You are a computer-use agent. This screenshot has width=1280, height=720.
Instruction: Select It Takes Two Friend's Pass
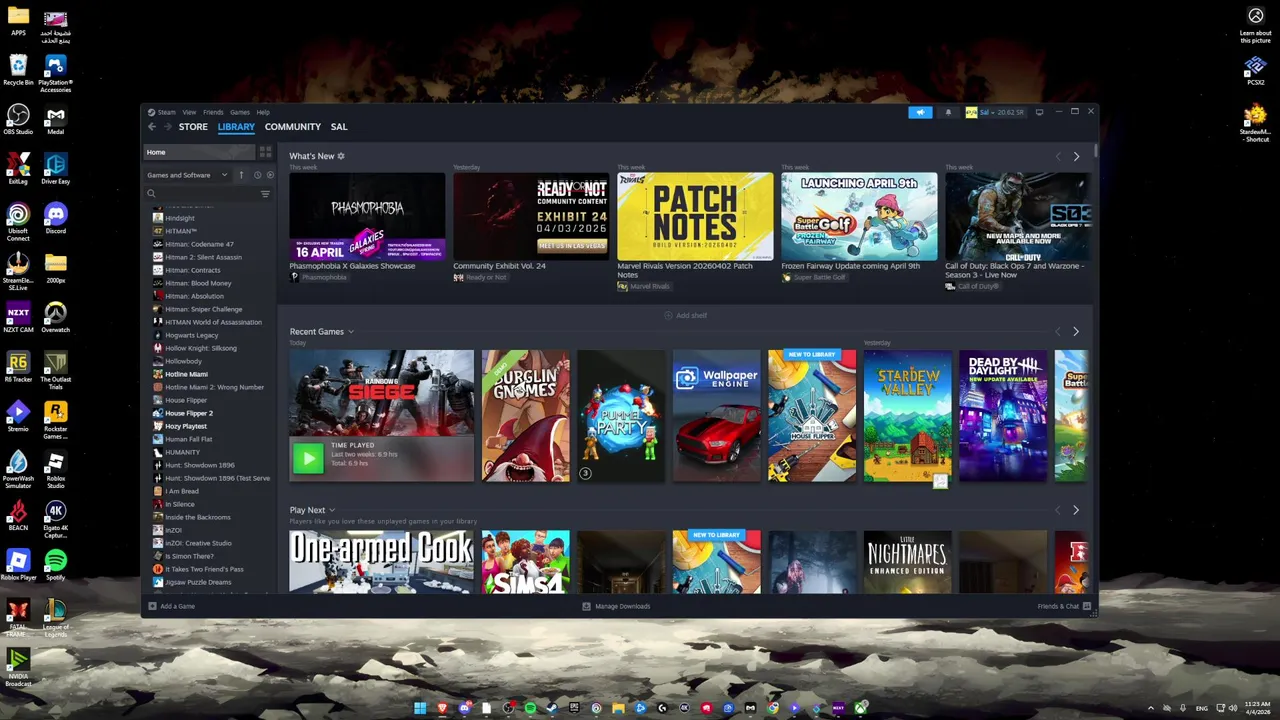pyautogui.click(x=204, y=569)
